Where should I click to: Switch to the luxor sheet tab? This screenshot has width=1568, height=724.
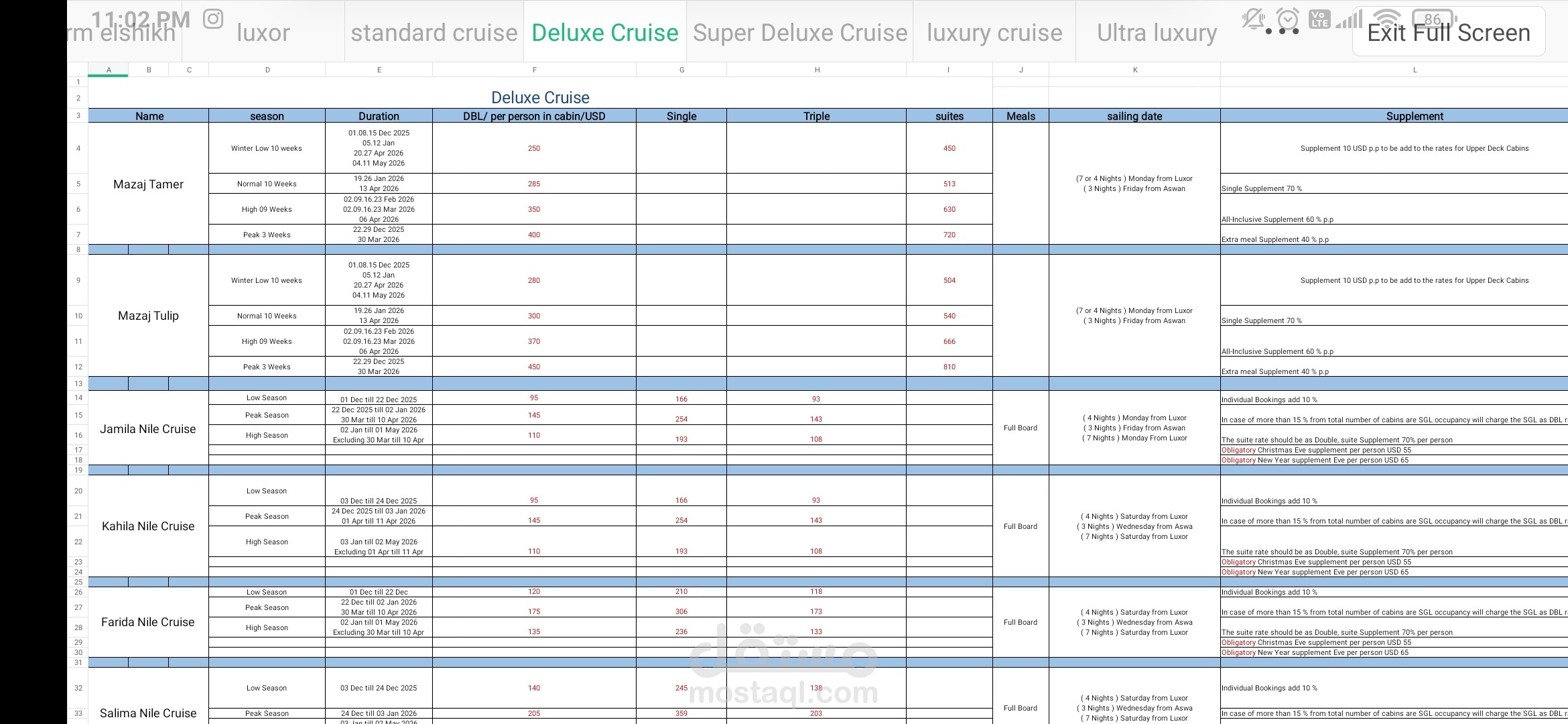pos(263,32)
